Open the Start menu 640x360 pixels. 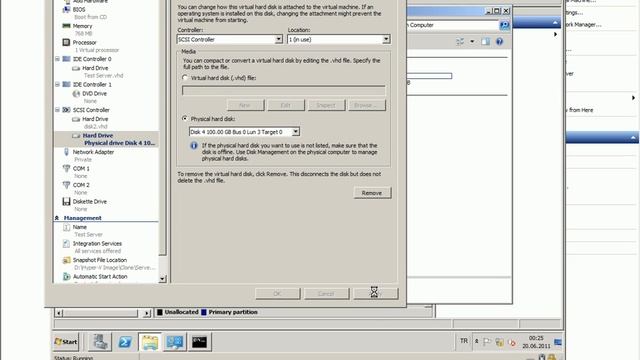pos(66,342)
